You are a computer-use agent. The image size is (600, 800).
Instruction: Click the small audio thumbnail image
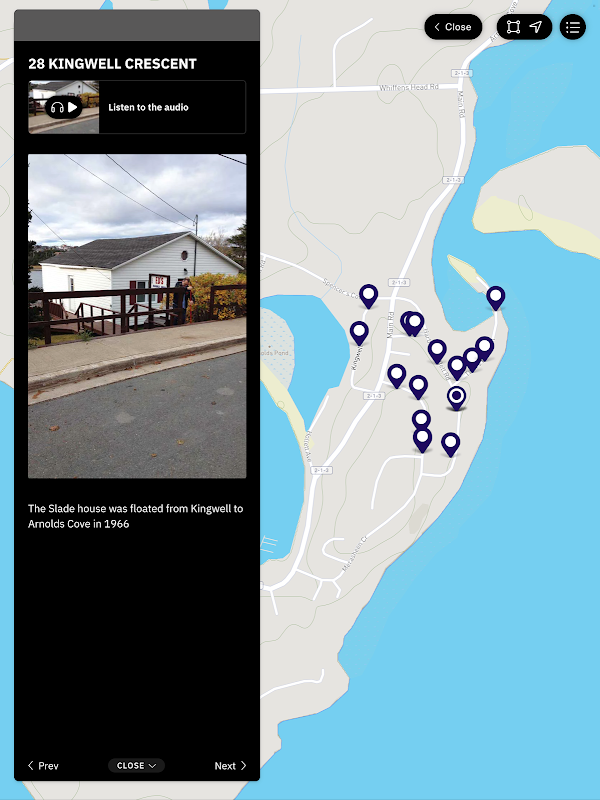[x=64, y=107]
